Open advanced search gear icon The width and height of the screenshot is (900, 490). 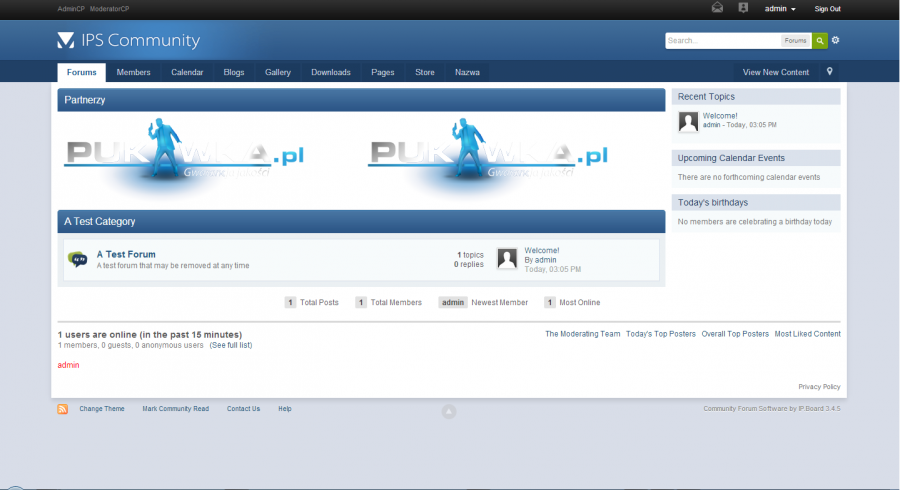point(836,41)
